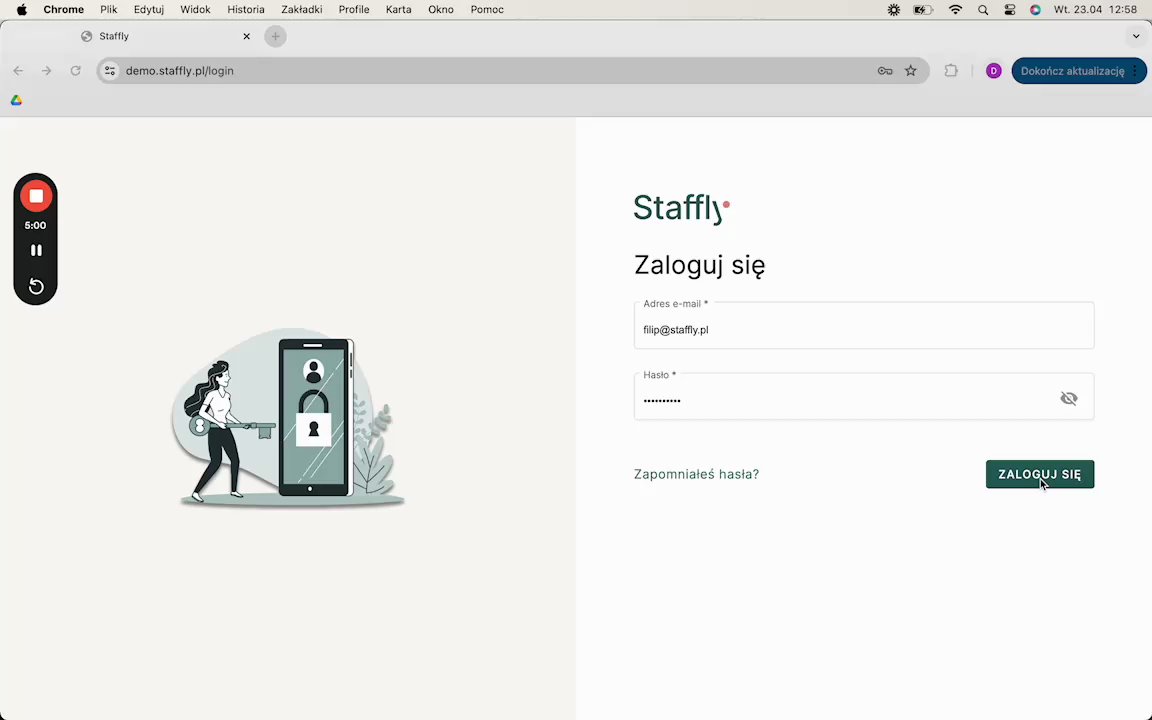Screen dimensions: 1152x720
Task: Open the Pomoc menu
Action: click(x=487, y=10)
